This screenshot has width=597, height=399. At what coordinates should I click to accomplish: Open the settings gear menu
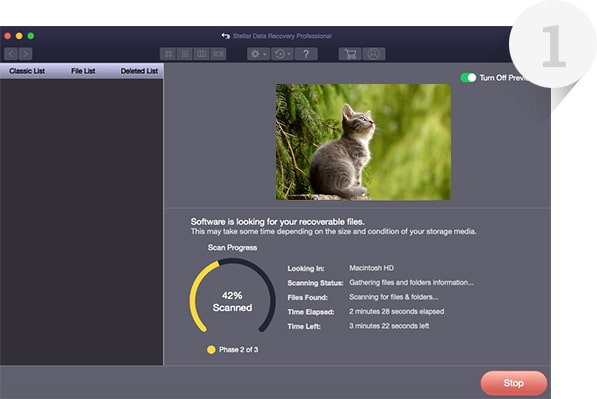258,54
